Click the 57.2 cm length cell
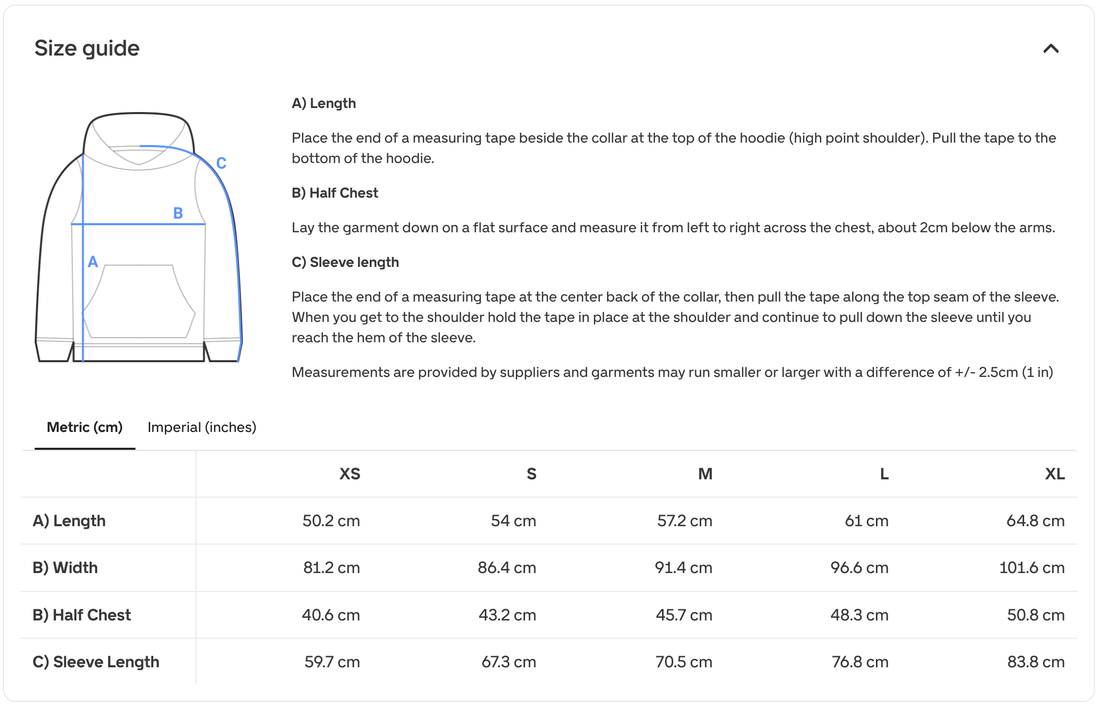 684,521
